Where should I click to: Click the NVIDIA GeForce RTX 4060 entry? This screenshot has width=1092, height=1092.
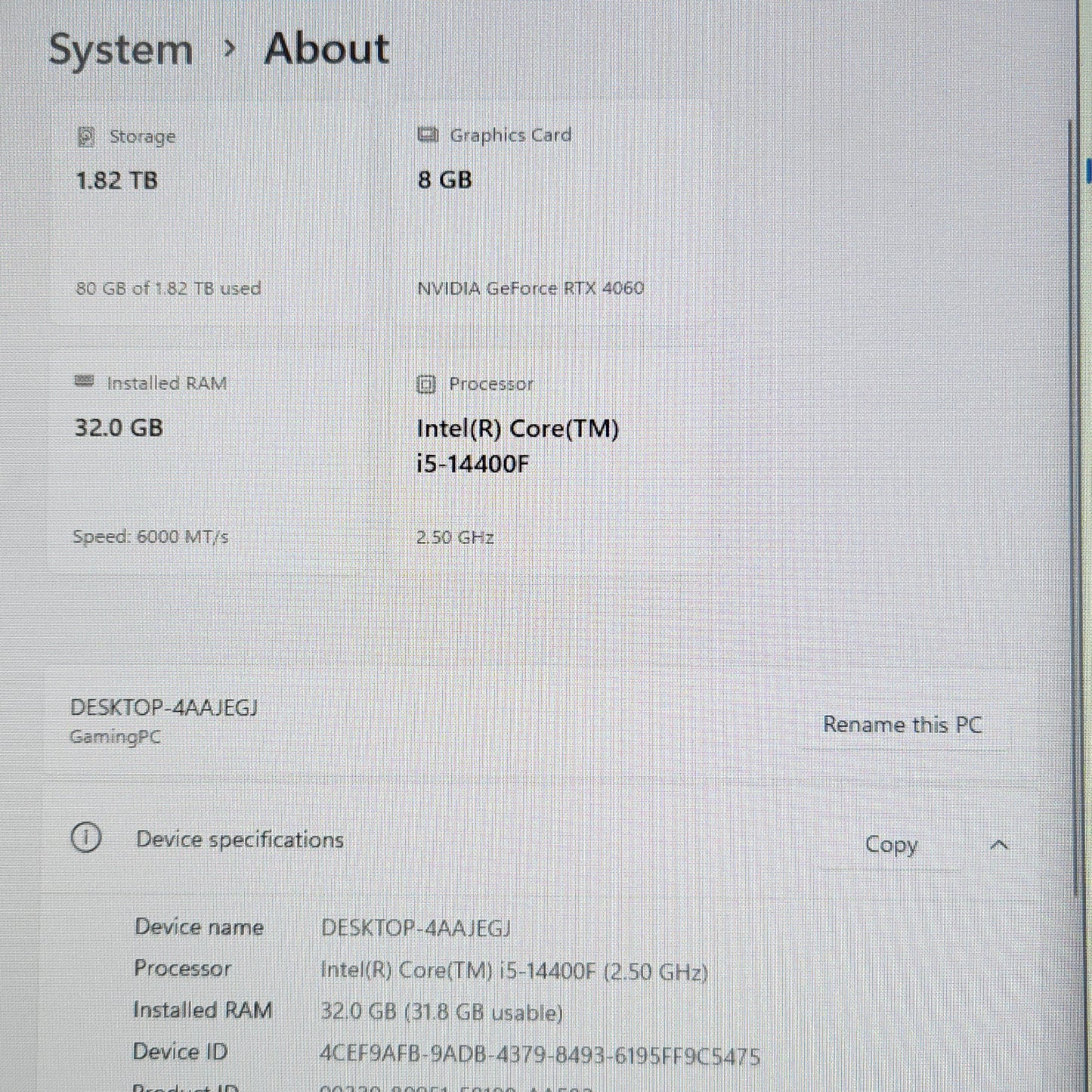(x=531, y=288)
